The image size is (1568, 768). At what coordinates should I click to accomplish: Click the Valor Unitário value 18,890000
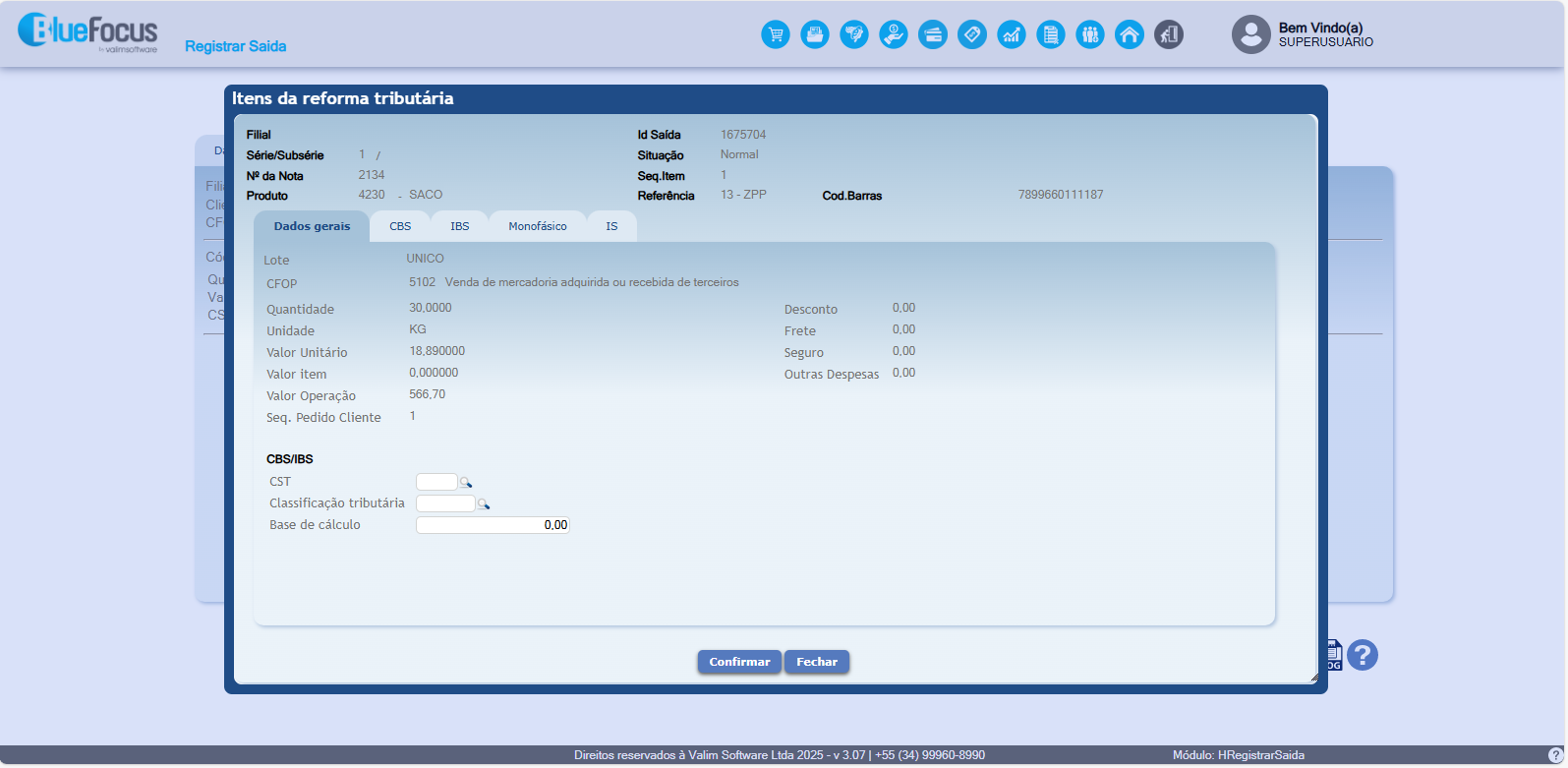pos(437,351)
